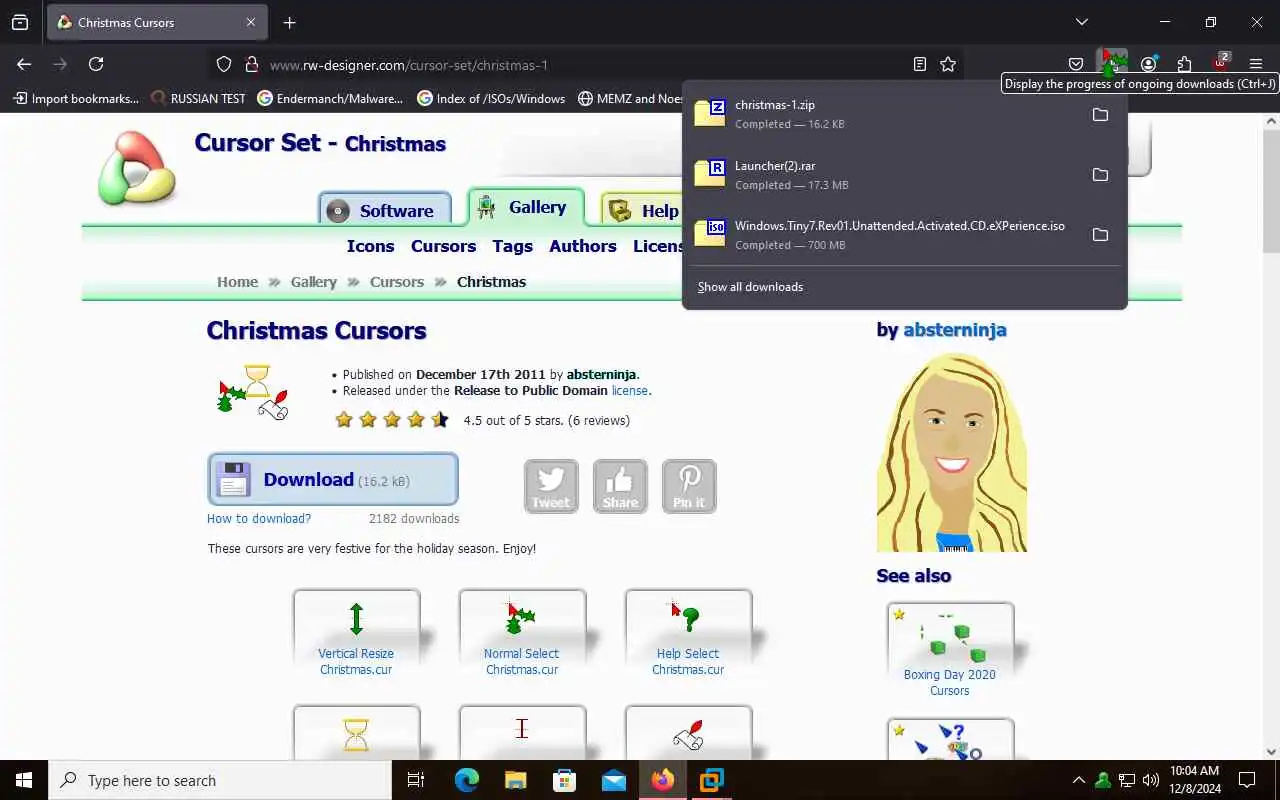The width and height of the screenshot is (1280, 800).
Task: Open Boxing Day 2020 Cursors set
Action: coord(950,652)
